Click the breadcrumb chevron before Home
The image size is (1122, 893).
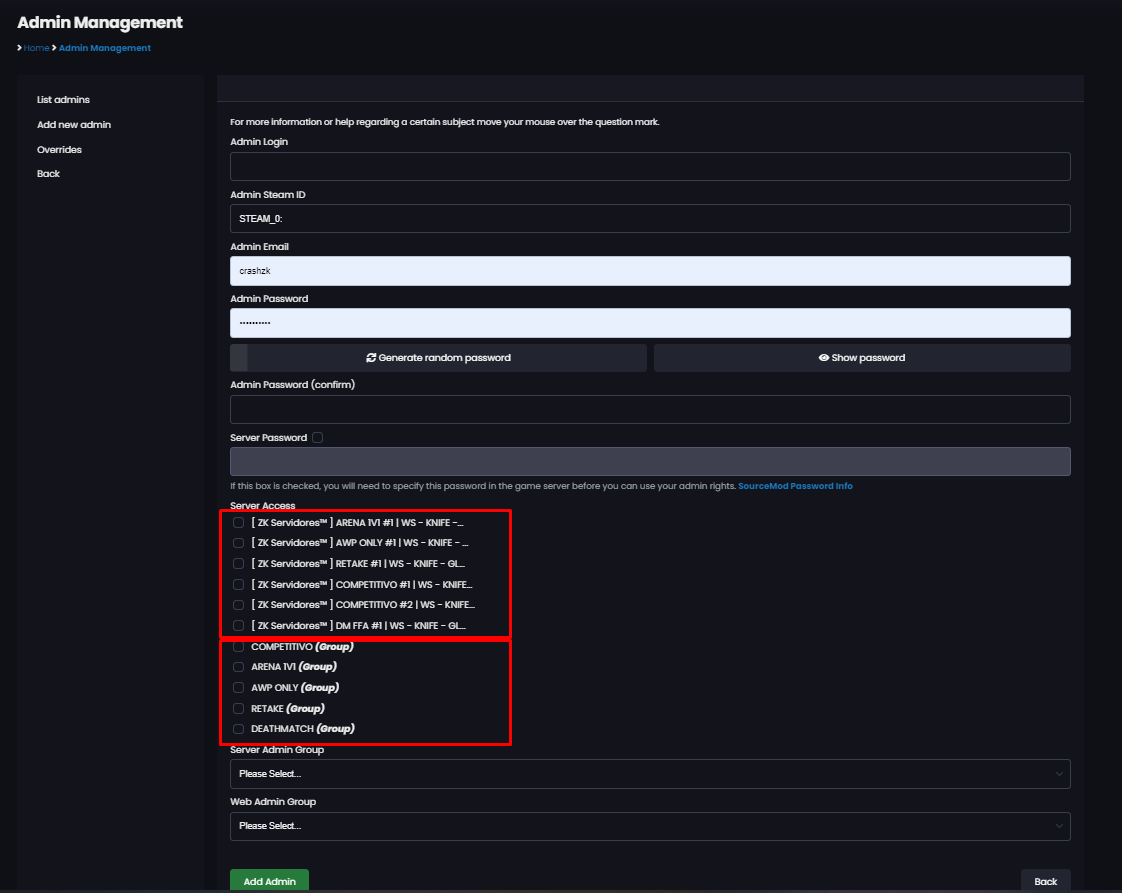(19, 47)
